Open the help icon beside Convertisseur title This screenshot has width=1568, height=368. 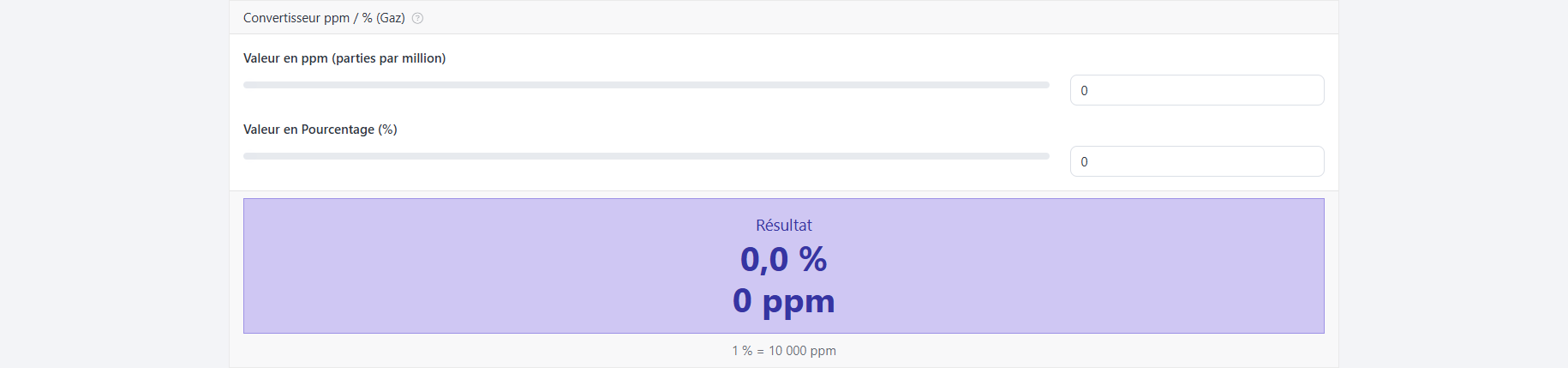(x=417, y=18)
